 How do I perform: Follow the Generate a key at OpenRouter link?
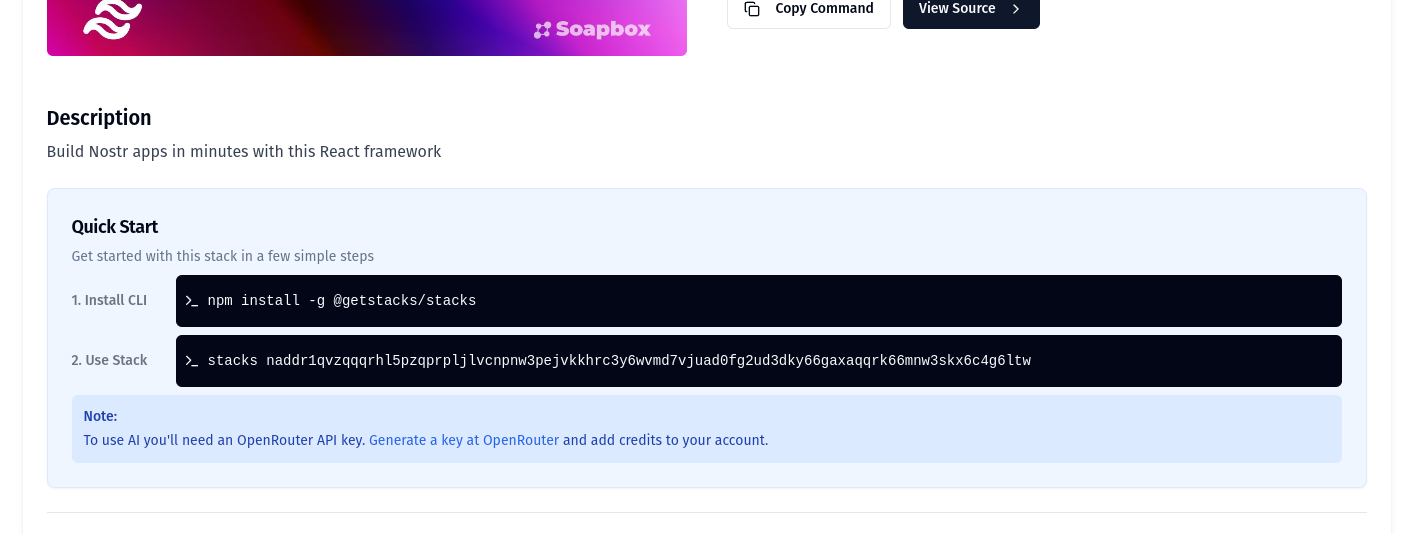(463, 440)
